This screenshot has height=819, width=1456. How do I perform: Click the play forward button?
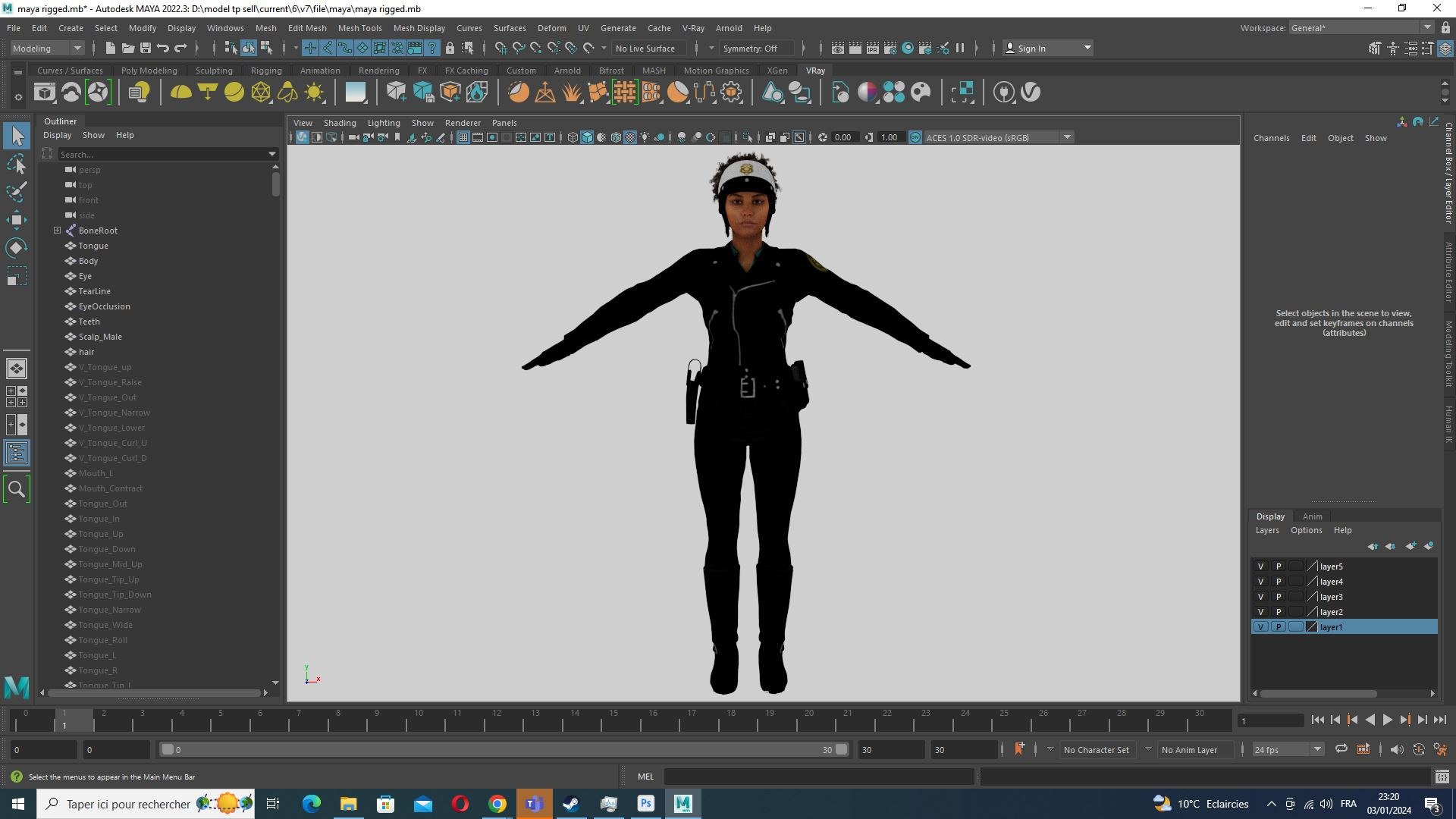tap(1388, 720)
